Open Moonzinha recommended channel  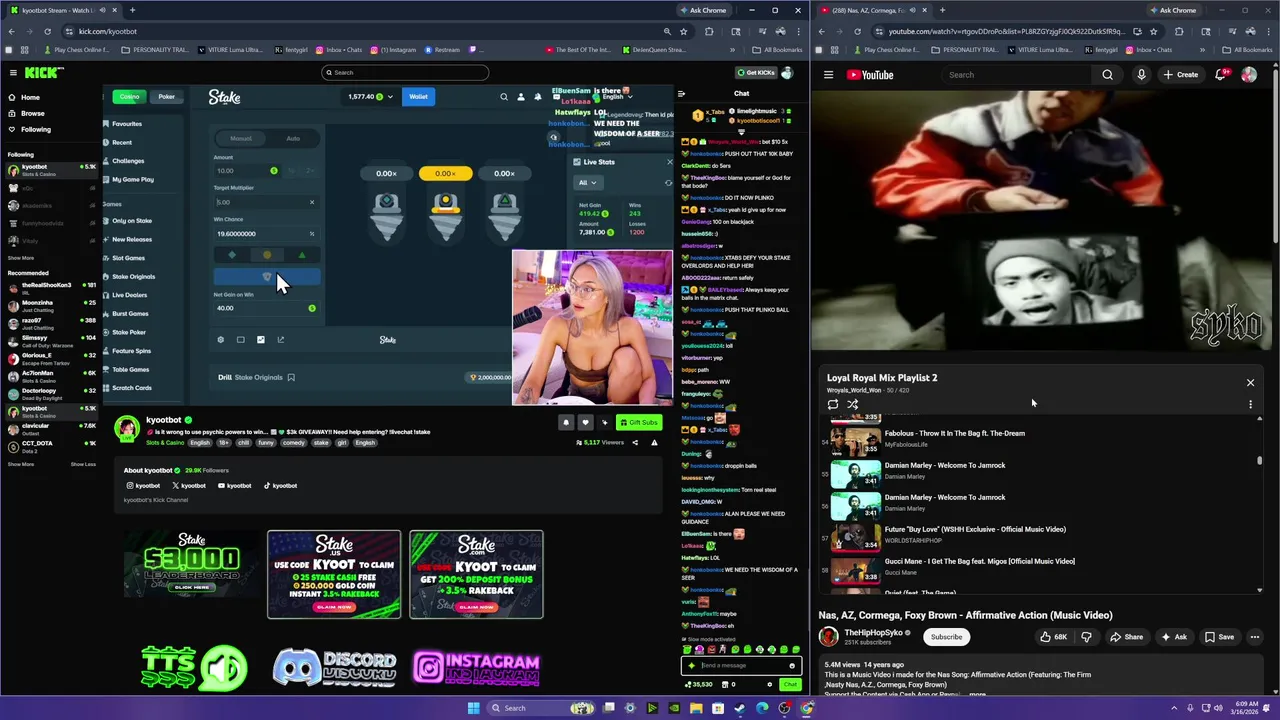point(50,305)
